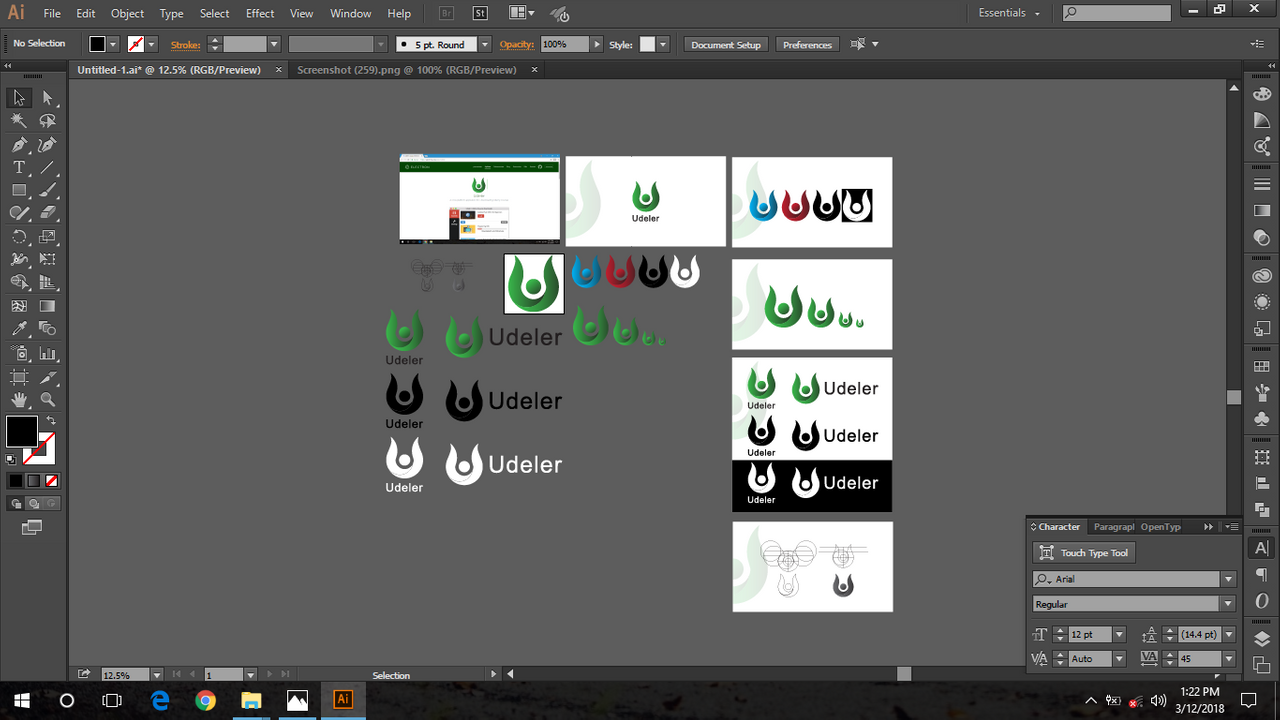Select the Rectangle tool

click(19, 190)
